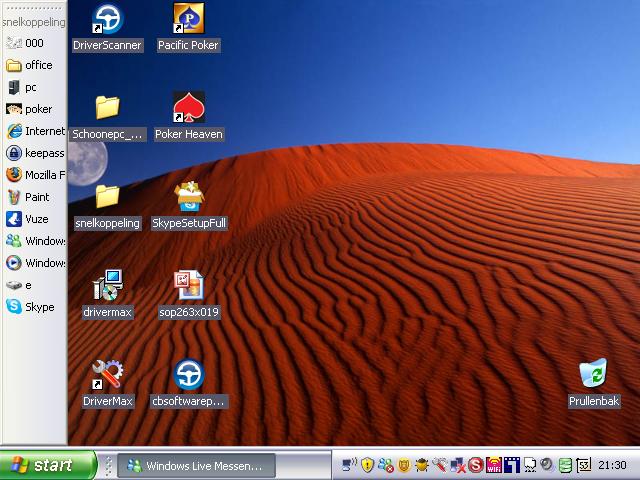Viewport: 640px width, 480px height.
Task: Select the lowercase drivermax installer icon
Action: click(107, 295)
